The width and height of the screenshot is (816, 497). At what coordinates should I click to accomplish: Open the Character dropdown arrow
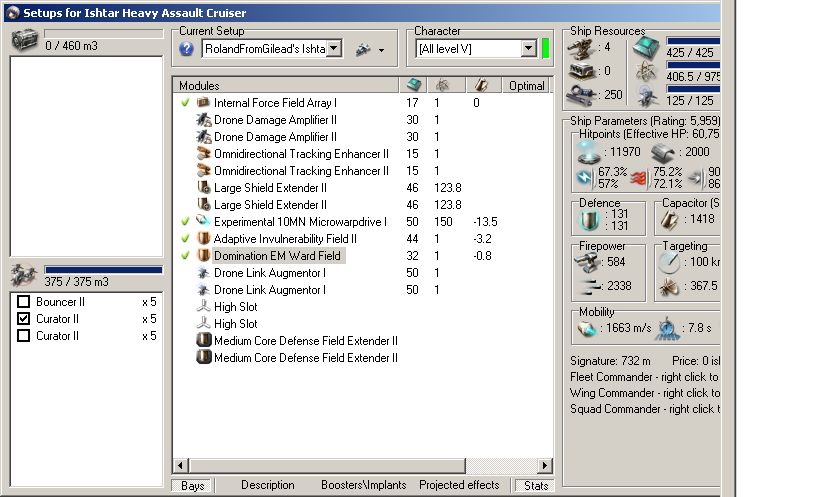click(528, 48)
